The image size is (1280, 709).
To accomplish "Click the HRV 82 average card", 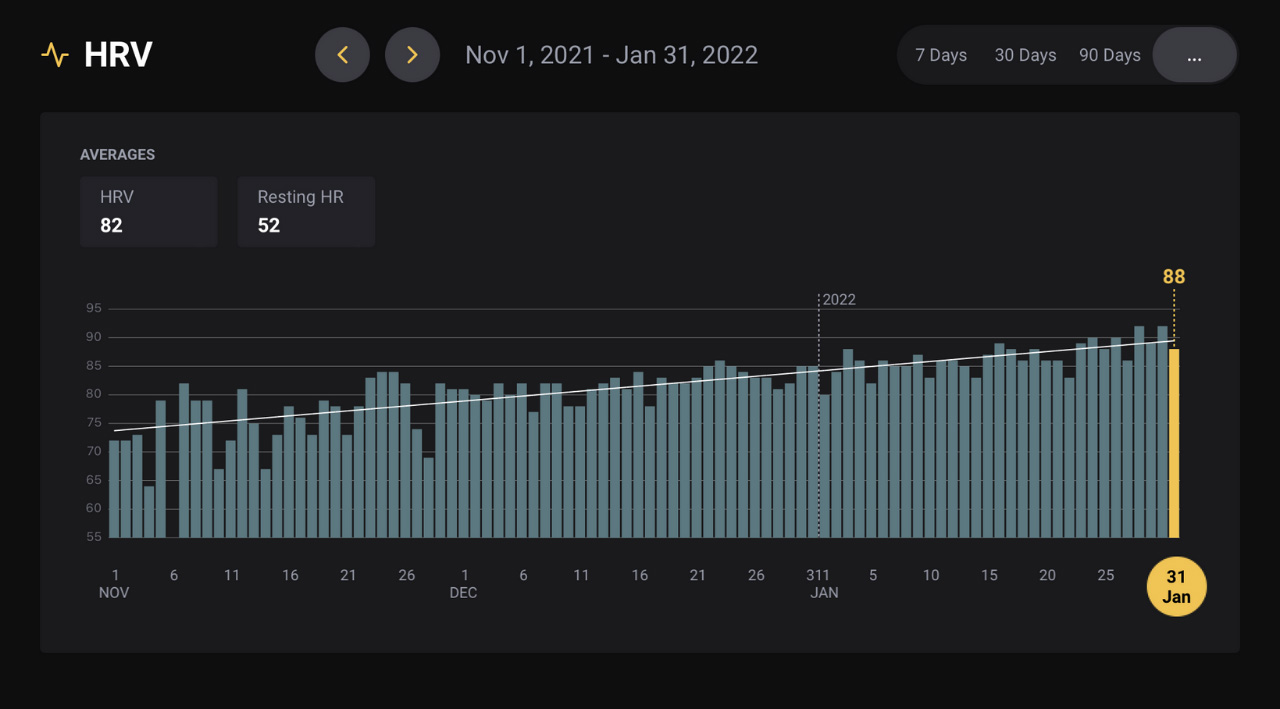I will [148, 211].
